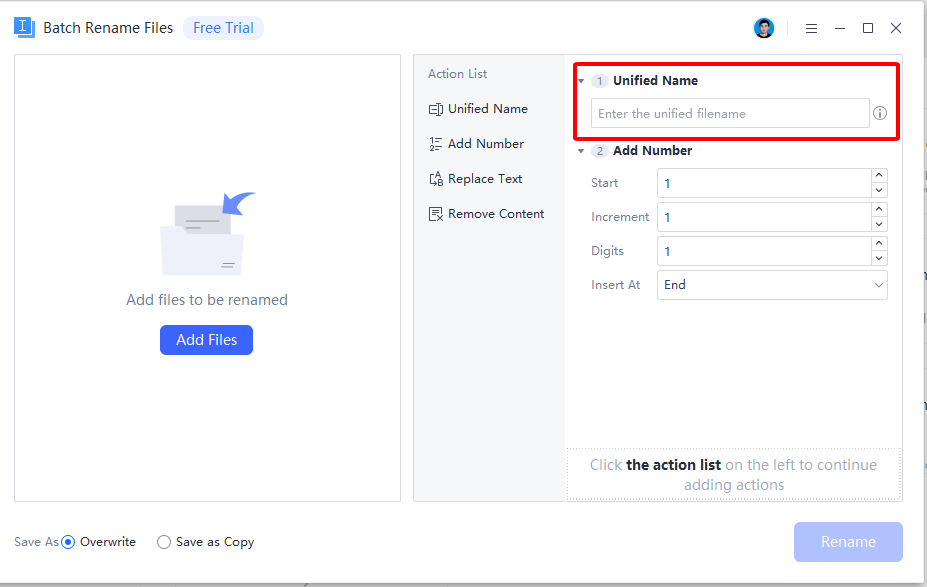Click the info icon beside unified filename field
Viewport: 927px width, 587px height.
pyautogui.click(x=879, y=113)
